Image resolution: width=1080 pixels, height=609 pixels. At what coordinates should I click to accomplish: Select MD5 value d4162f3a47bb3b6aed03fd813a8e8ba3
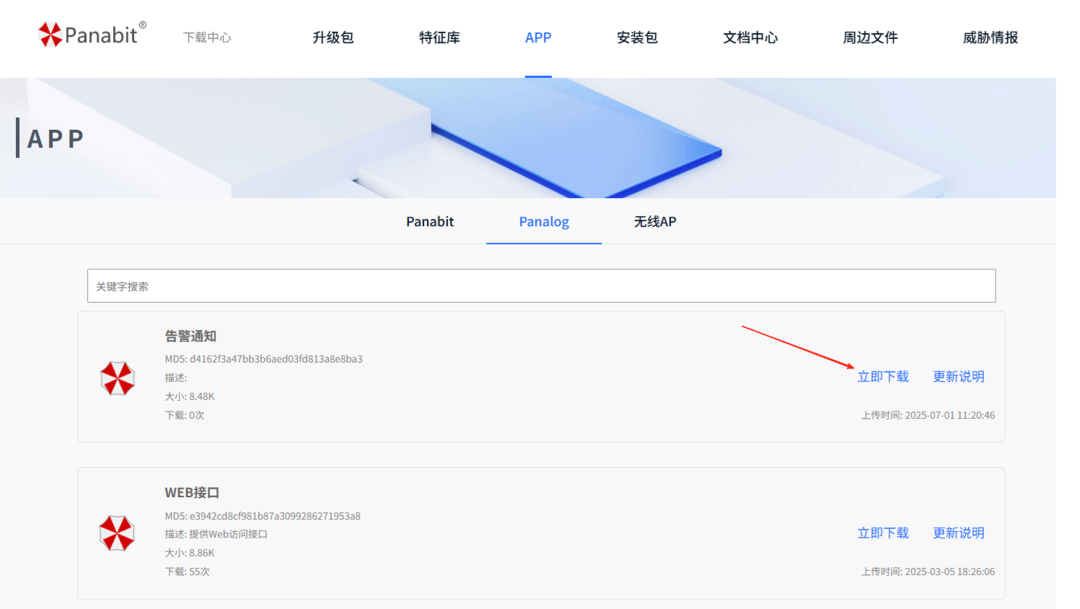[x=276, y=359]
